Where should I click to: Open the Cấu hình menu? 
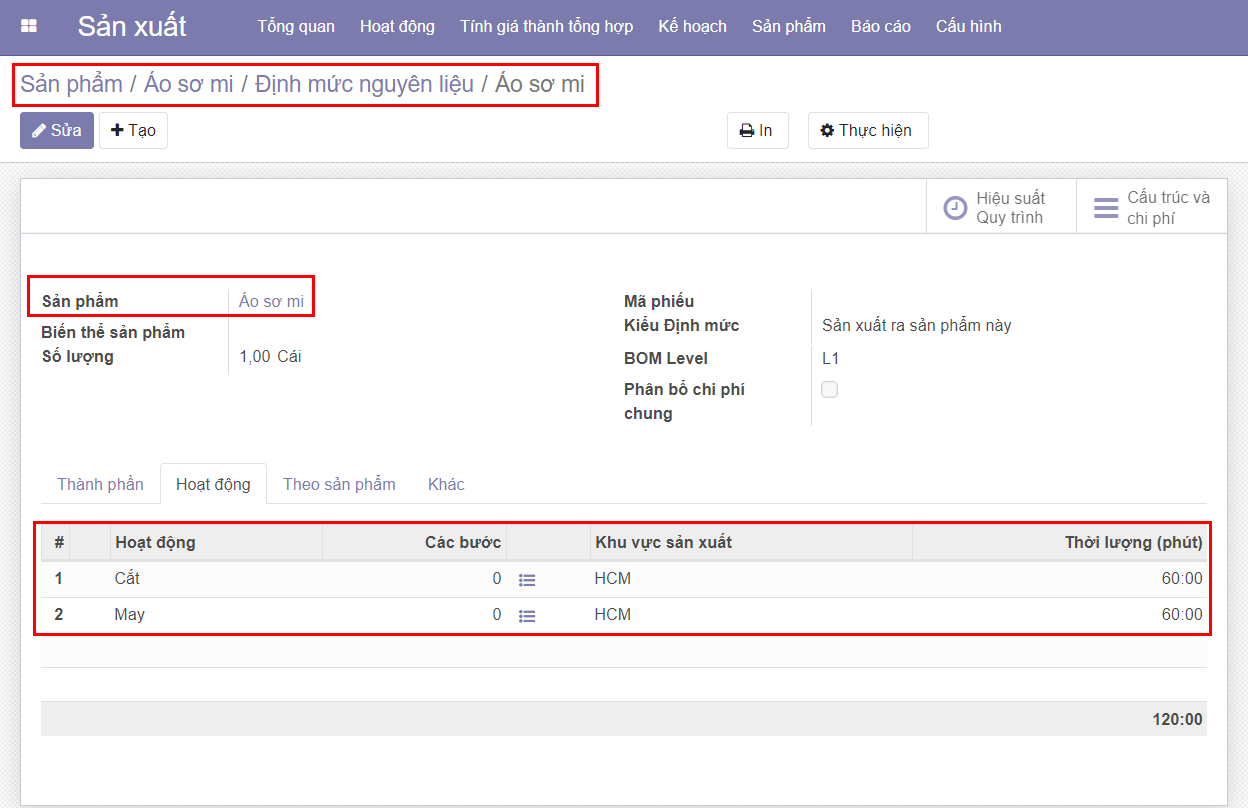point(968,27)
